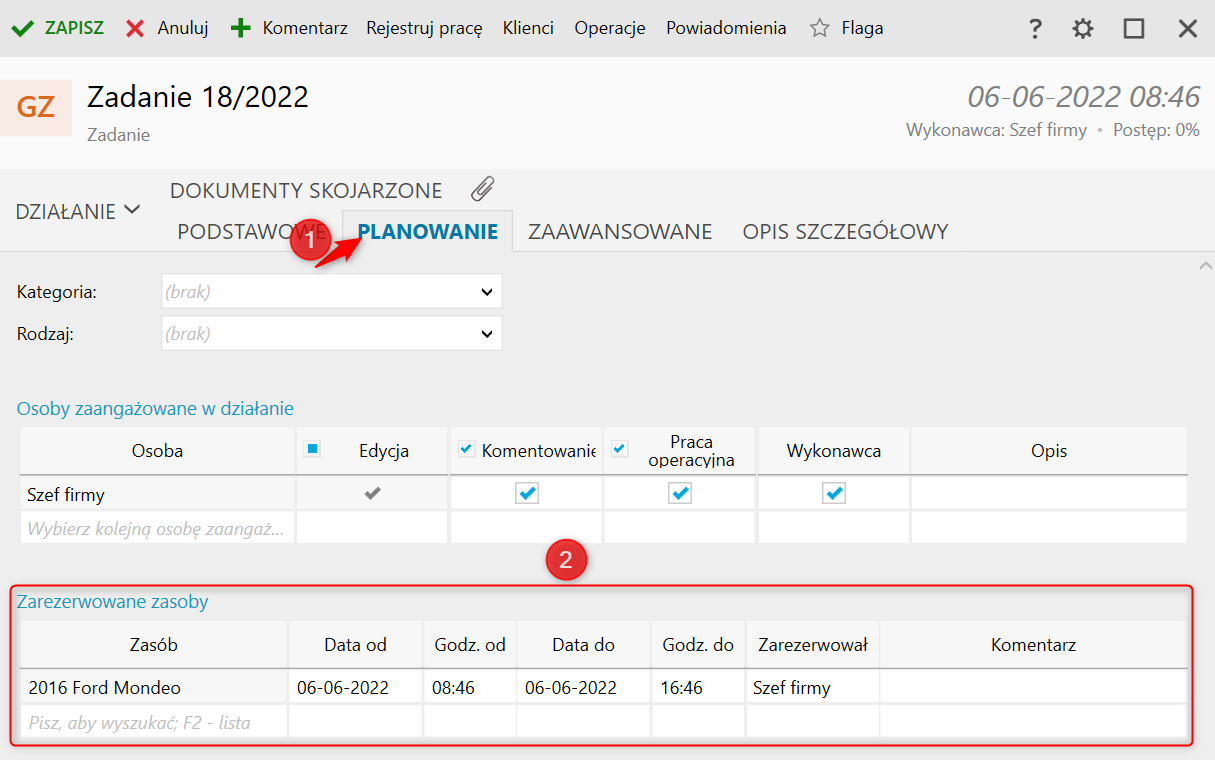Click the Opis column header
The width and height of the screenshot is (1215, 760).
(x=1049, y=451)
